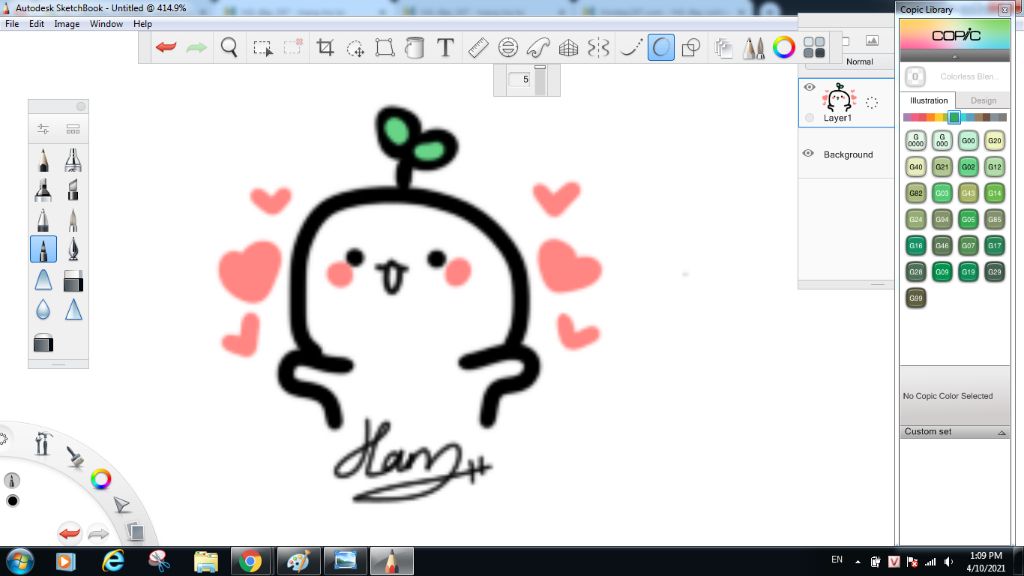Open the Brush Library icon
The width and height of the screenshot is (1024, 576).
point(73,129)
